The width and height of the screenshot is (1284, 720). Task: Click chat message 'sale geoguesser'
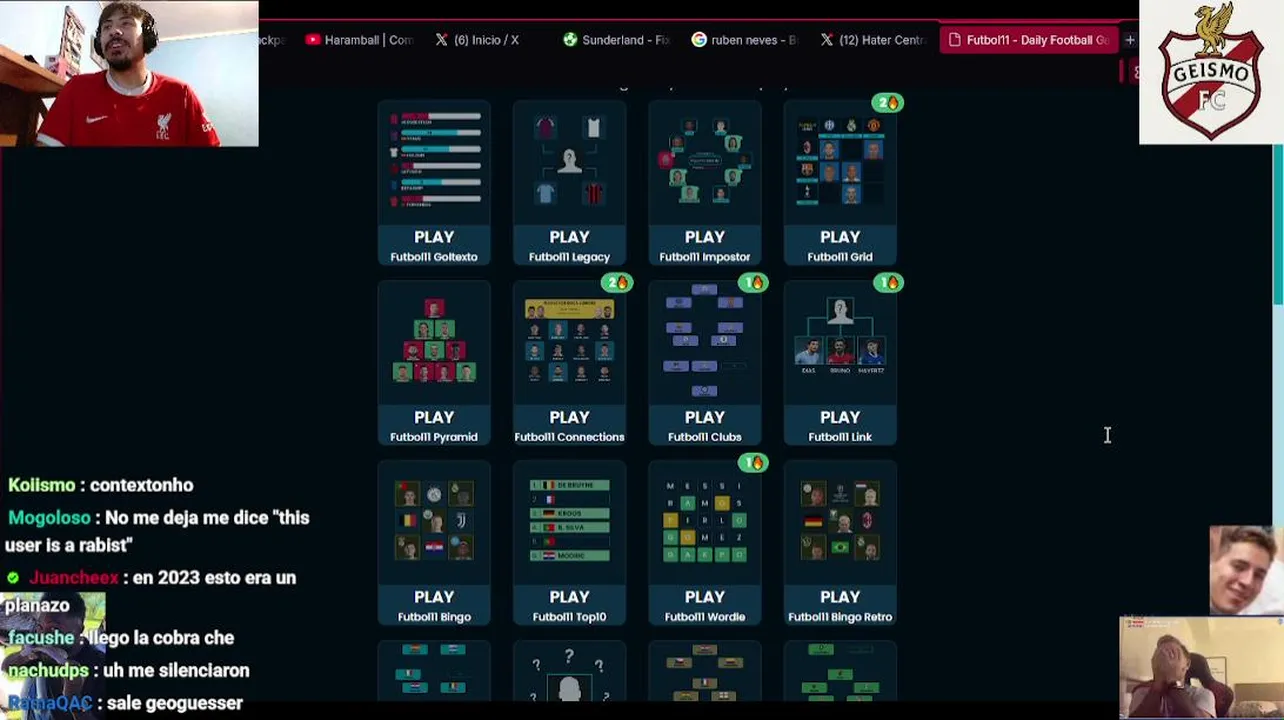click(175, 703)
